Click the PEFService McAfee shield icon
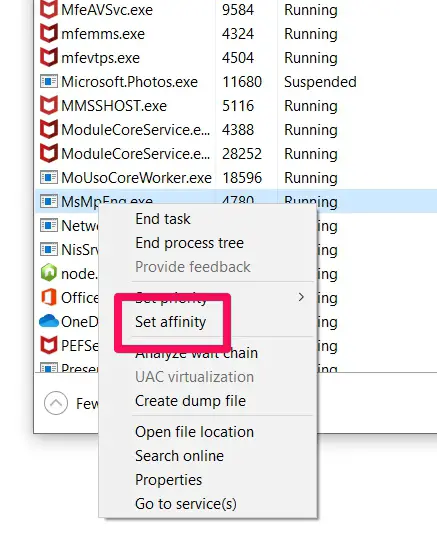 (49, 345)
